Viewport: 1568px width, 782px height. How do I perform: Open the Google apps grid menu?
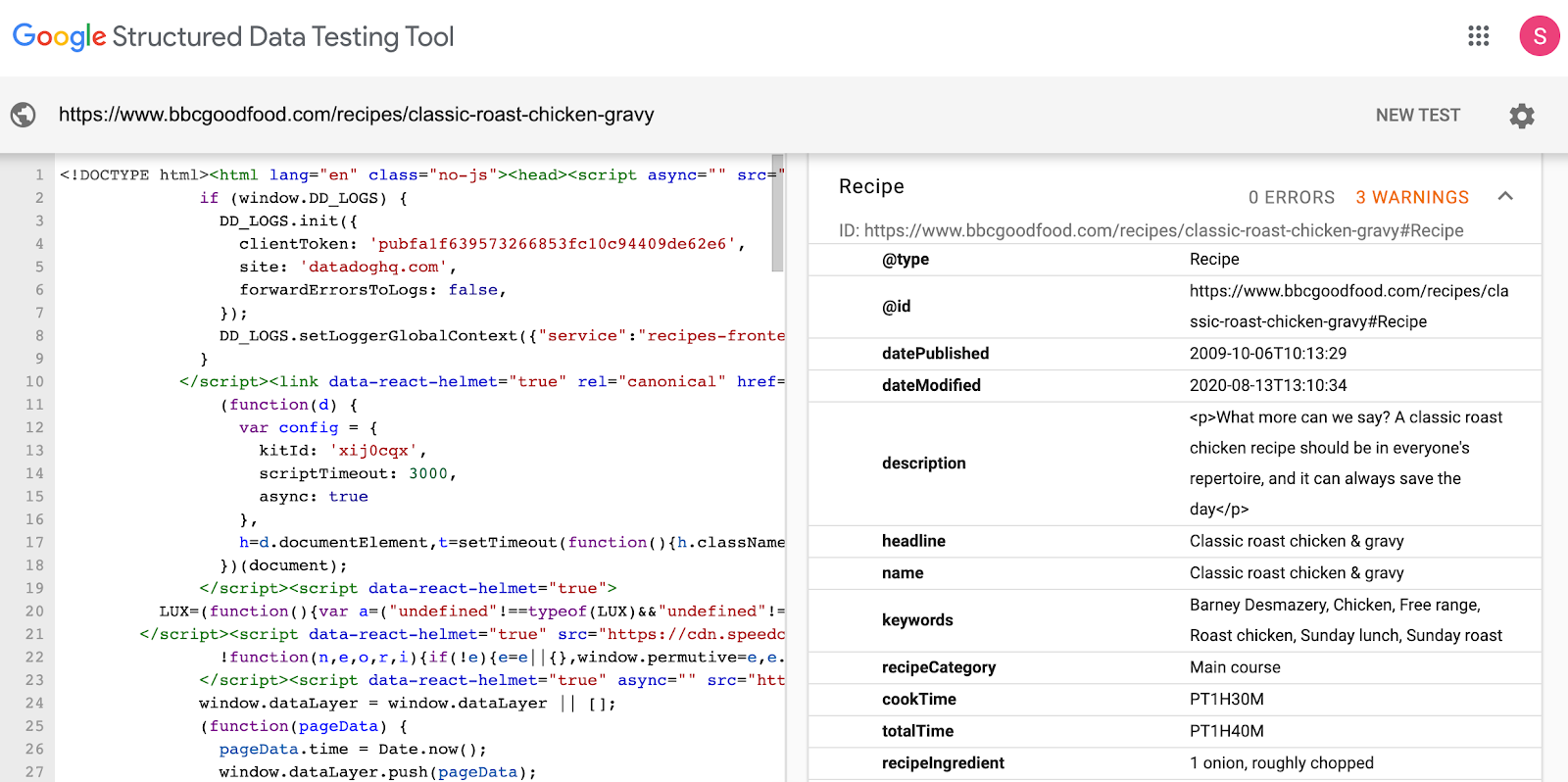(1478, 36)
